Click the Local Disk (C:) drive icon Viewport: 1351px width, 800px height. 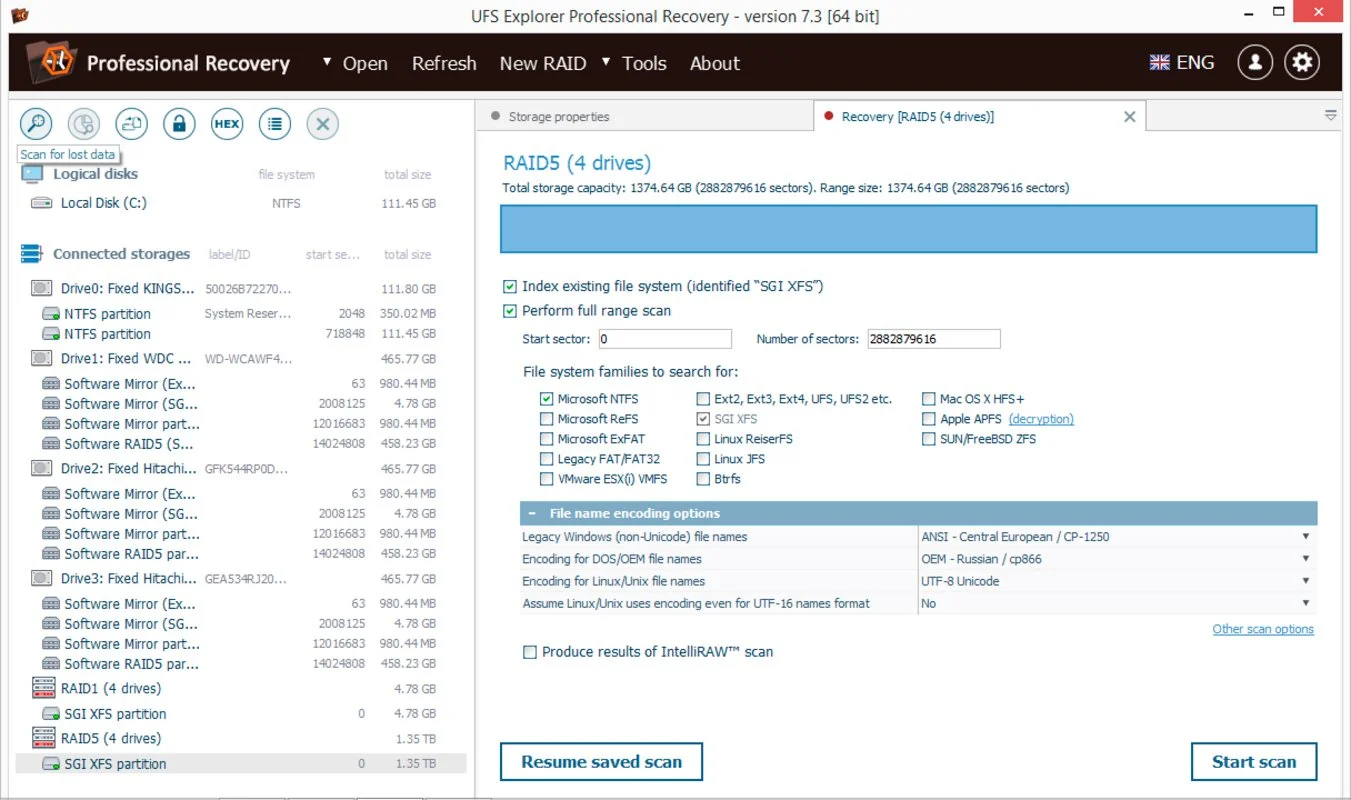(x=41, y=203)
